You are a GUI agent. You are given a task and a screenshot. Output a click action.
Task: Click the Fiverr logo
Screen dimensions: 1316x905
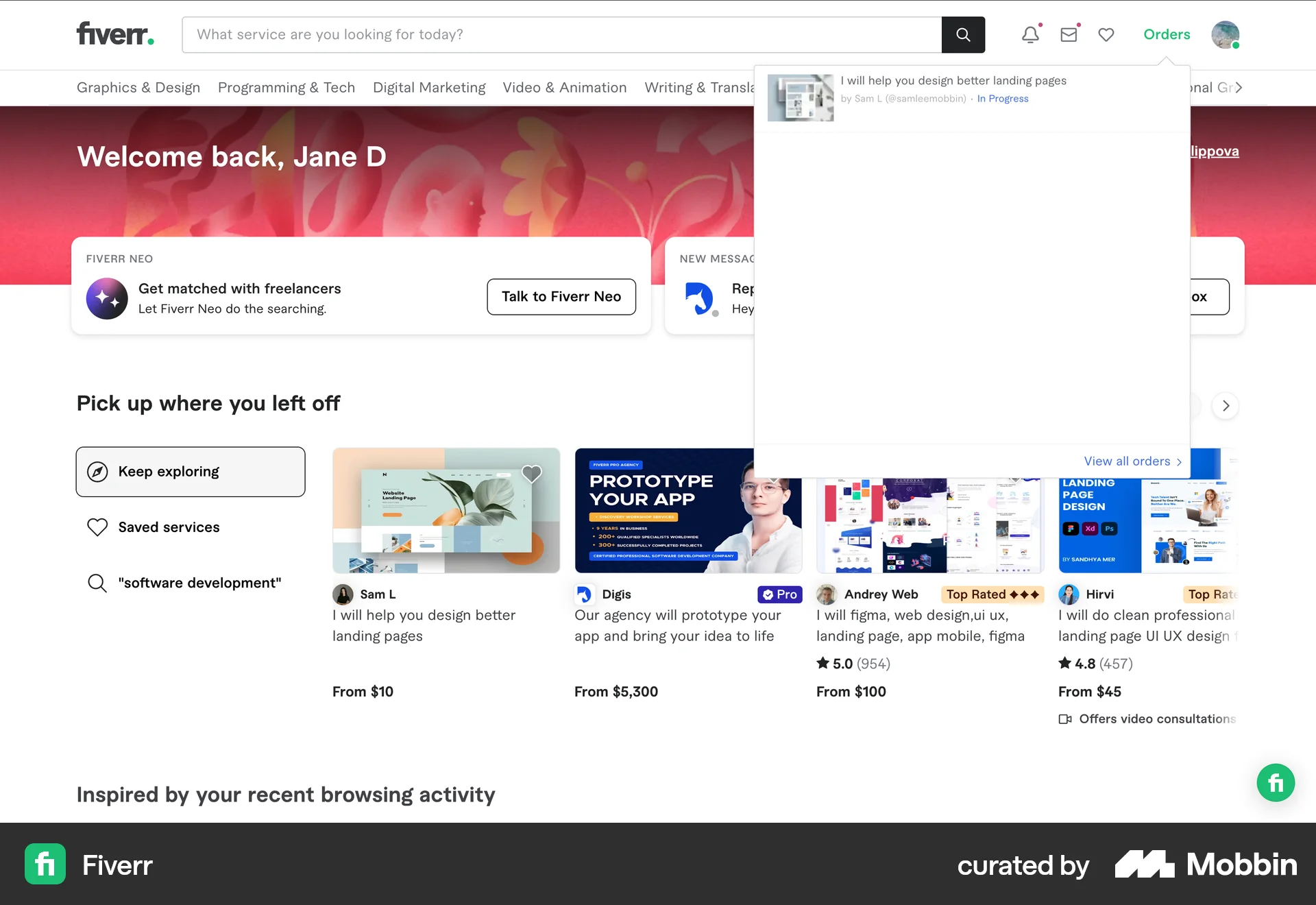coord(114,34)
